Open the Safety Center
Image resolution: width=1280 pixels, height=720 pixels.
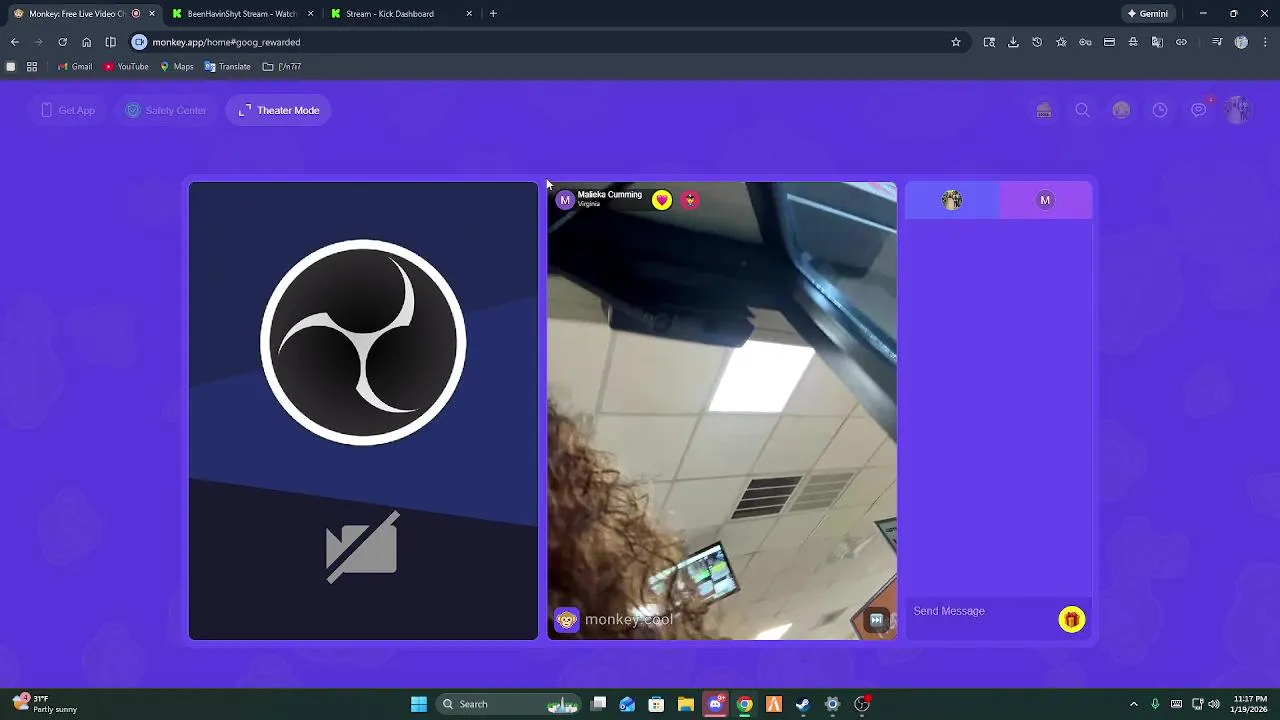click(x=166, y=110)
